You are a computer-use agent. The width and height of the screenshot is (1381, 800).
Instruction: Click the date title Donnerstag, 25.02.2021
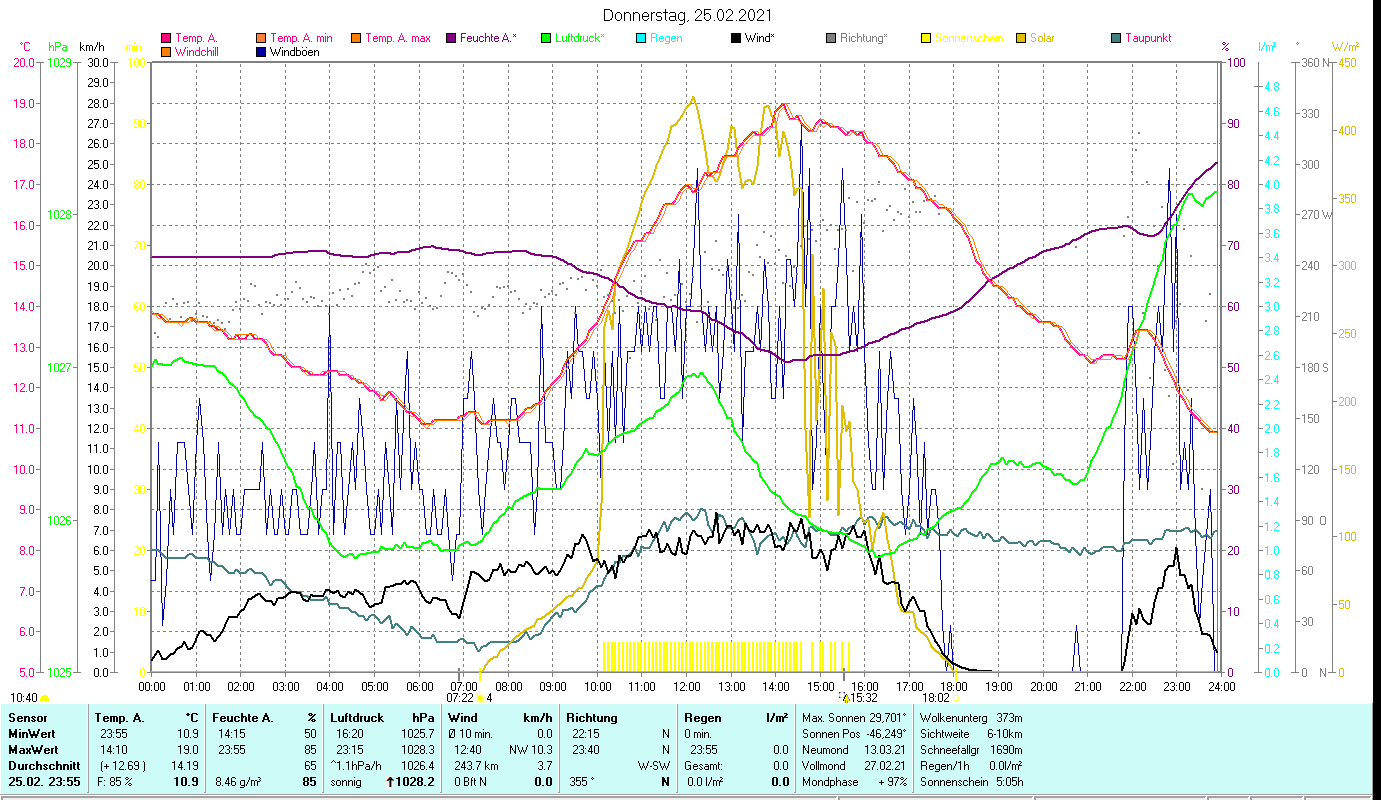point(689,16)
